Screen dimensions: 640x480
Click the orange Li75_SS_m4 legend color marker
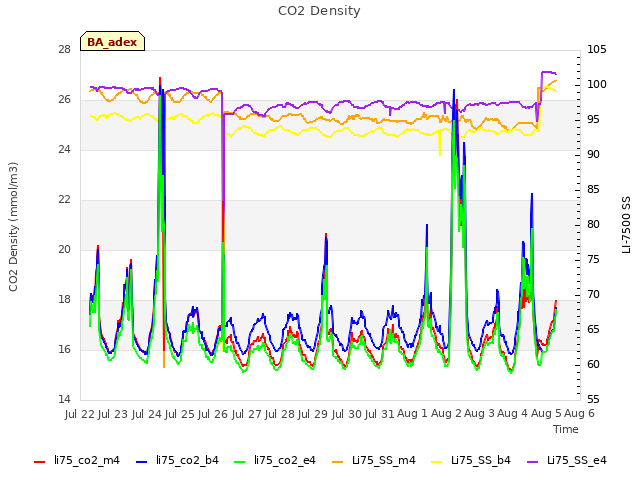coord(338,462)
